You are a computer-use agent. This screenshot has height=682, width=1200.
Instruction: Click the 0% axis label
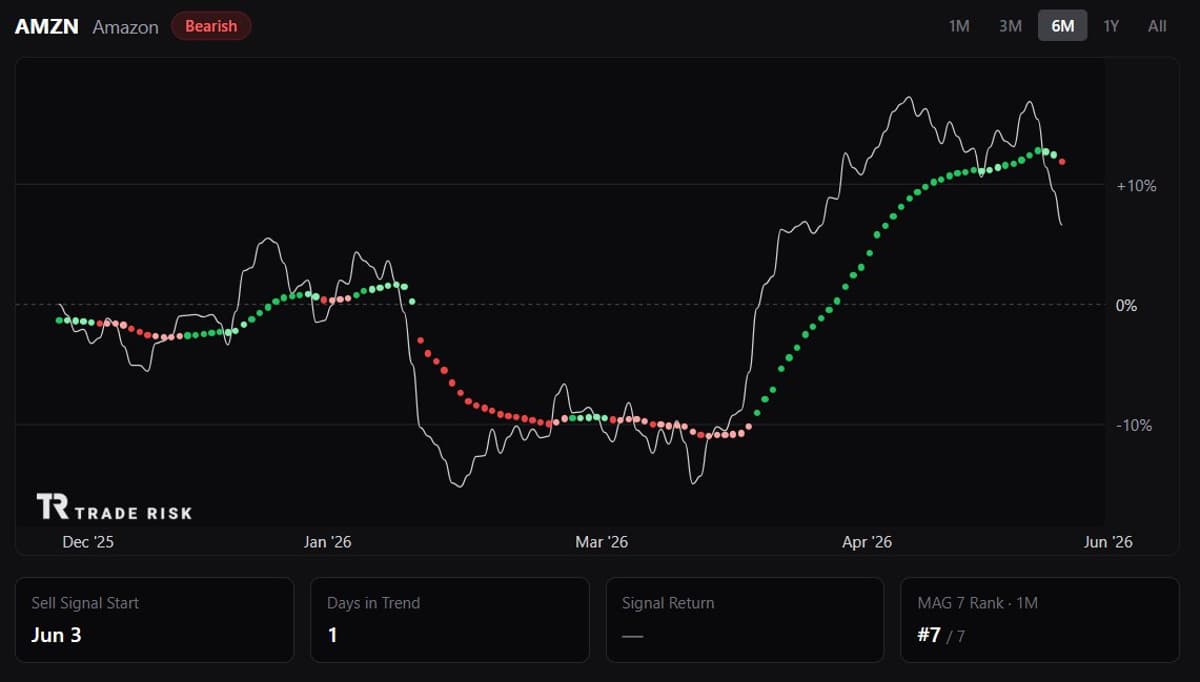[1126, 305]
